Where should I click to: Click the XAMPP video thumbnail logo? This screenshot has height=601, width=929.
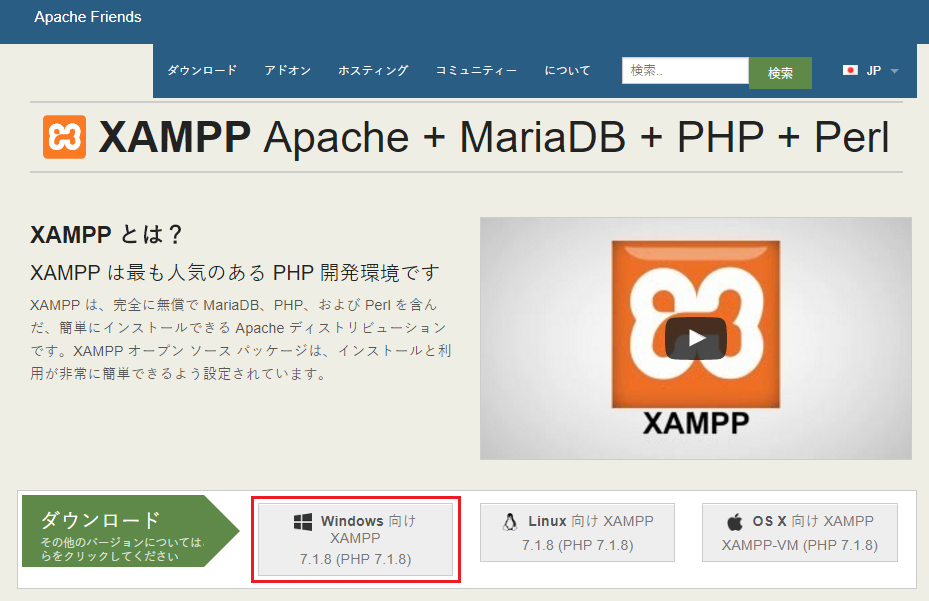point(696,324)
